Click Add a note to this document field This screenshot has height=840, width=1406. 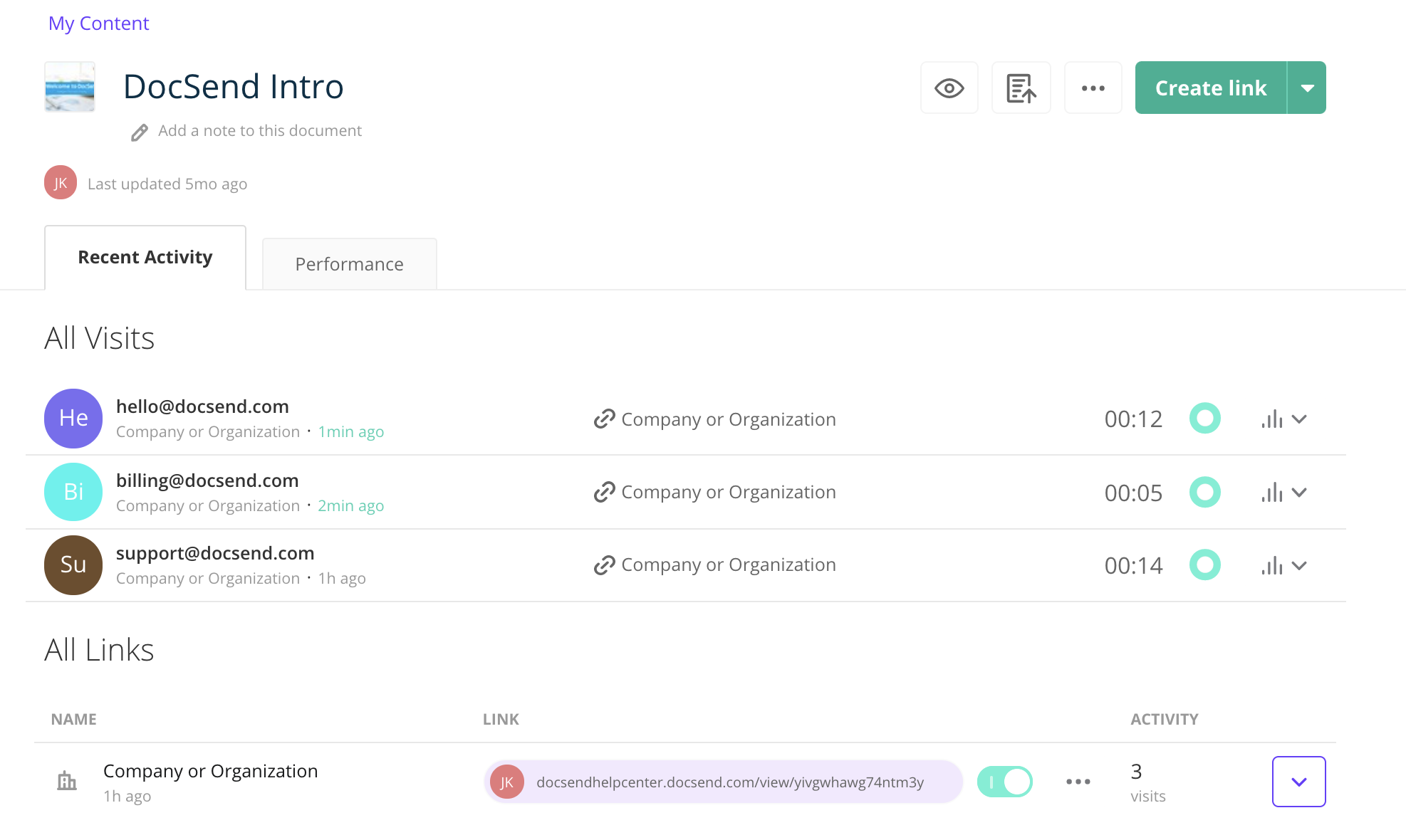coord(260,131)
